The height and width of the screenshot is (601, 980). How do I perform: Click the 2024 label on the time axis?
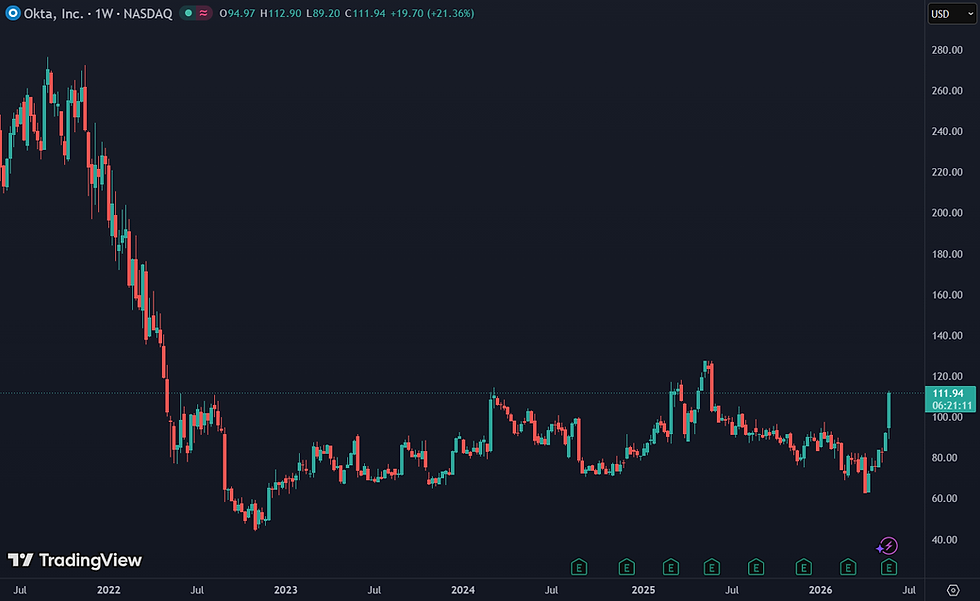pos(463,590)
